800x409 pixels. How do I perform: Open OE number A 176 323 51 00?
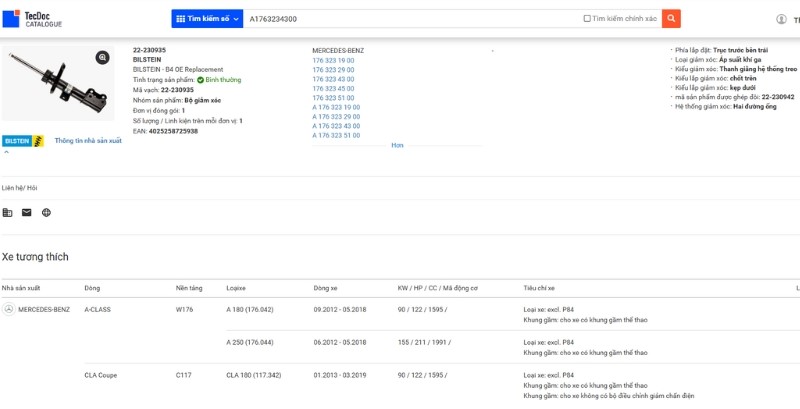(336, 136)
